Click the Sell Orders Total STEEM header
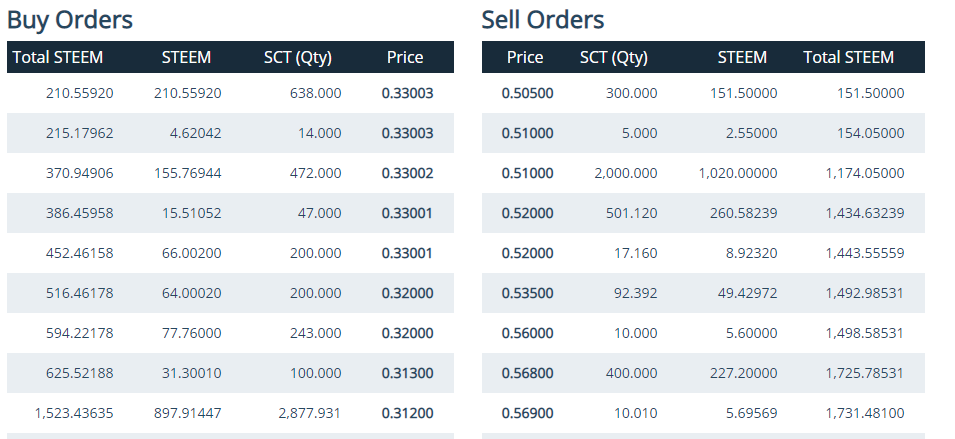The height and width of the screenshot is (439, 955). pos(848,57)
